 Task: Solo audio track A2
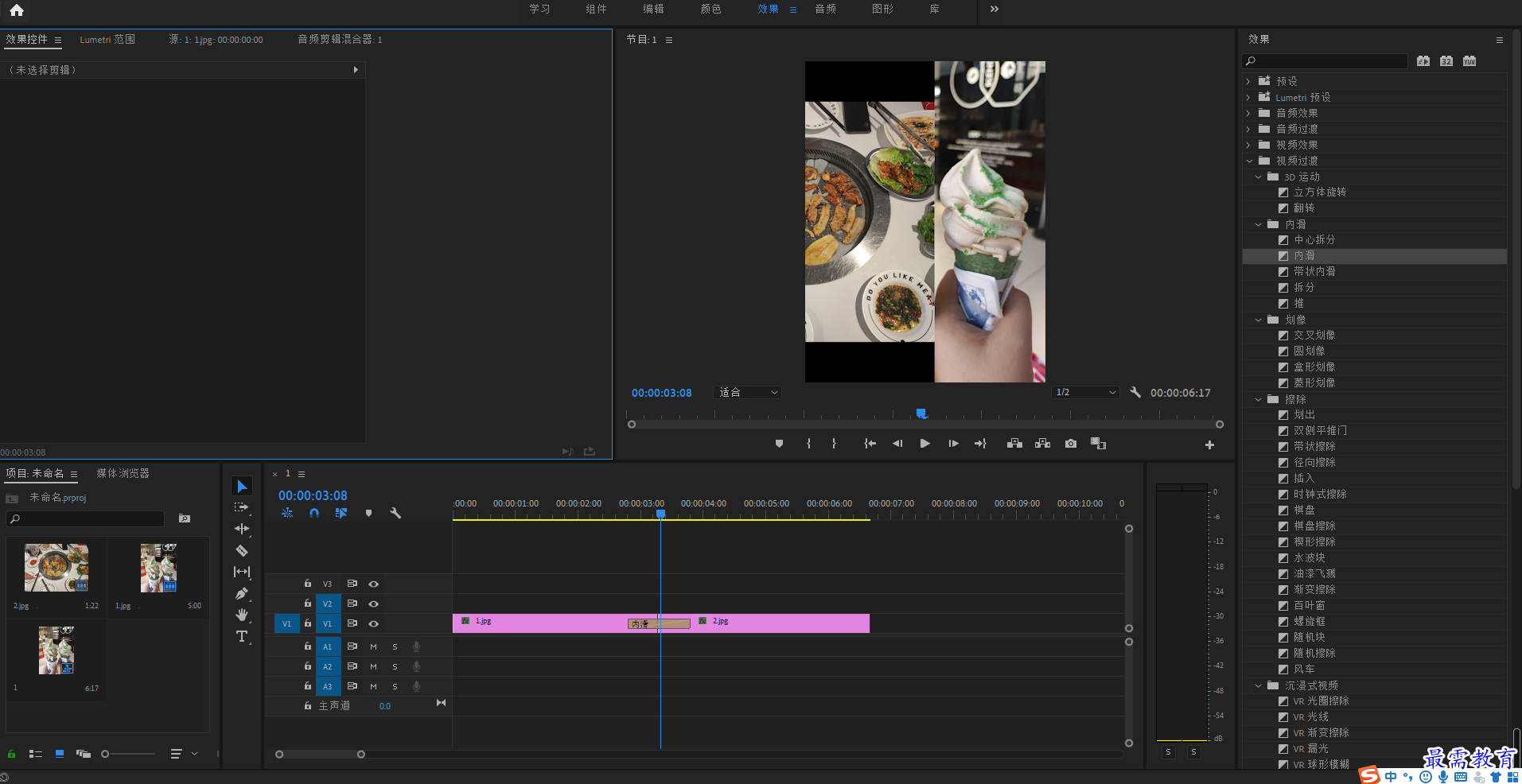pos(395,666)
